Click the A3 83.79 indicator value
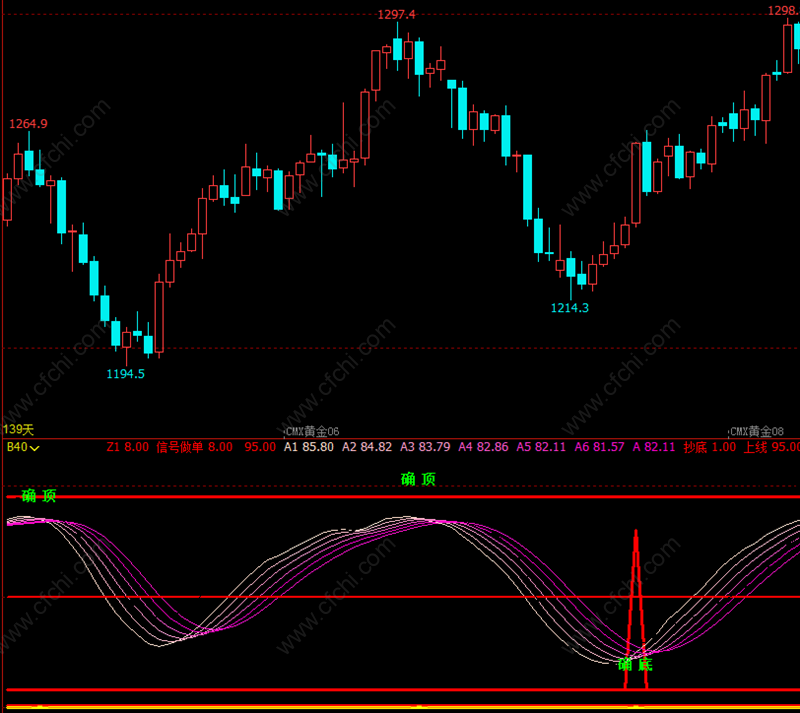The width and height of the screenshot is (800, 713). pyautogui.click(x=425, y=447)
